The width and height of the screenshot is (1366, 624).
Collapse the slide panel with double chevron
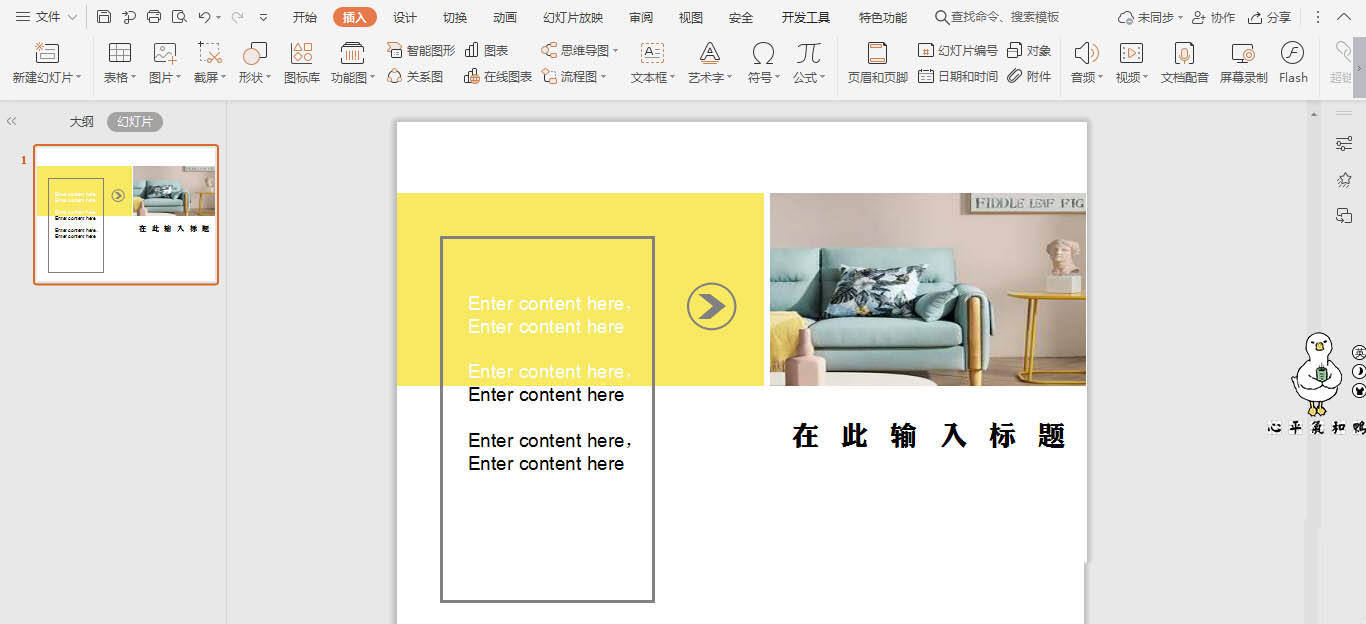(x=12, y=121)
